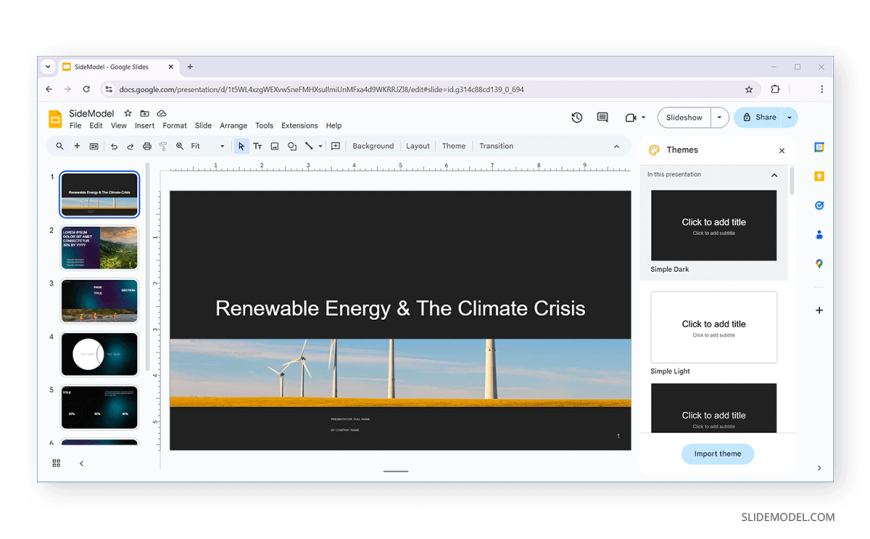Open Contacts side panel icon
The width and height of the screenshot is (870, 539).
pyautogui.click(x=819, y=235)
